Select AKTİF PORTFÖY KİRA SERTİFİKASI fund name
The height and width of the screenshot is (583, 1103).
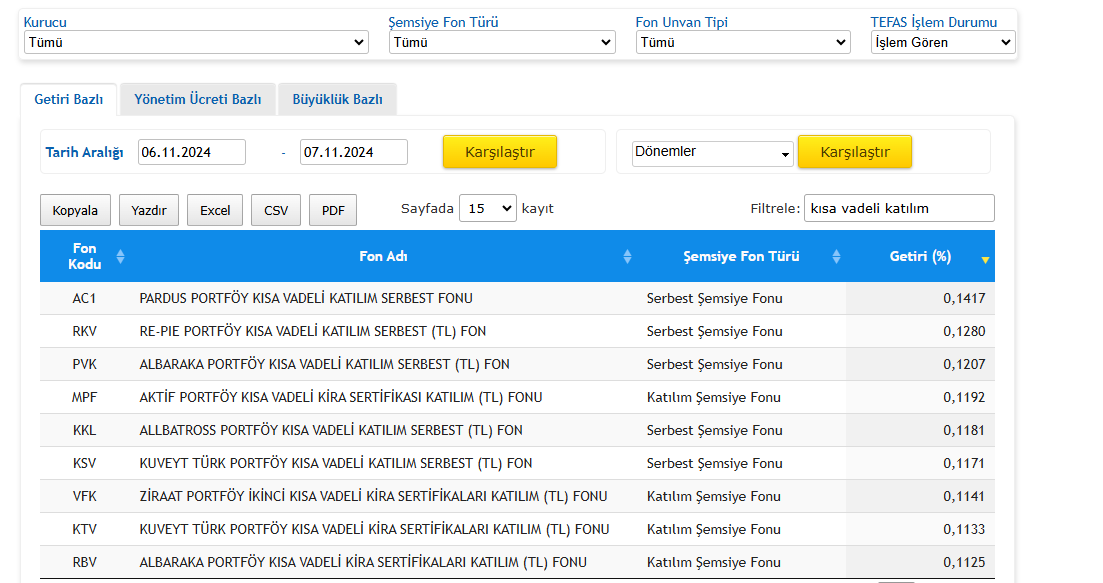(x=341, y=397)
